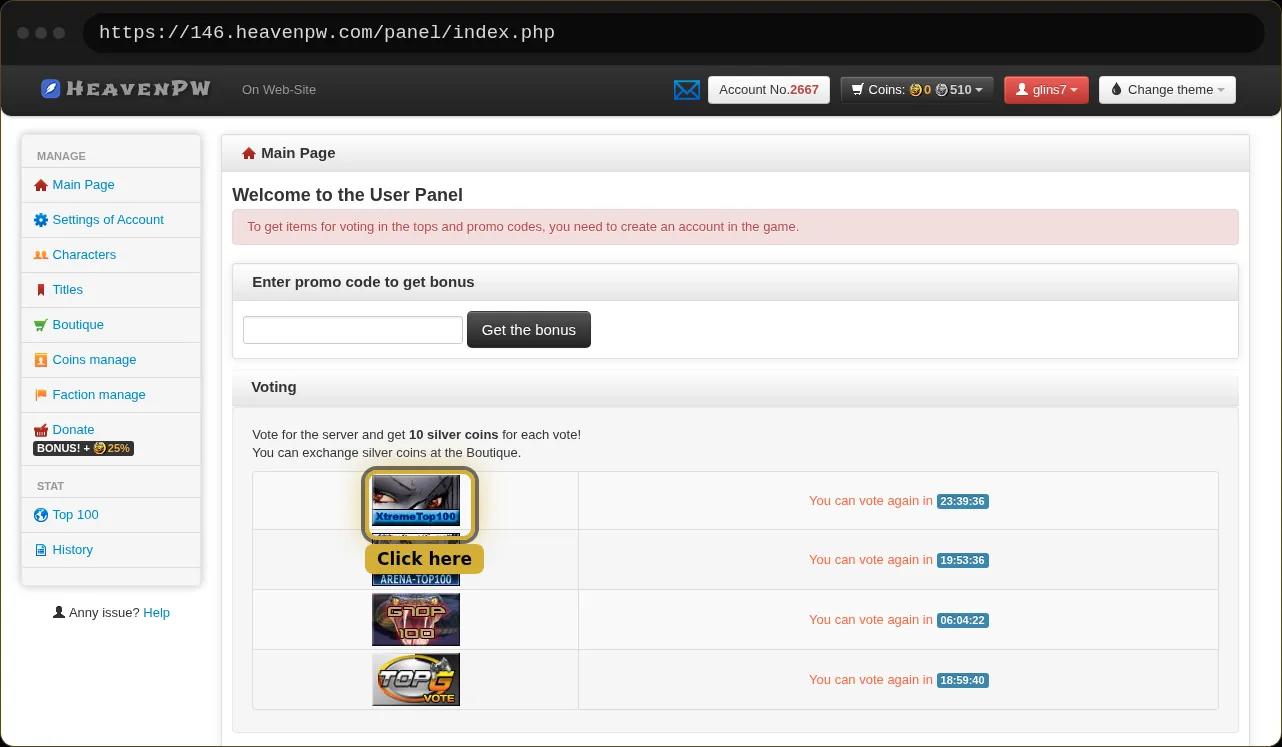Open the glins7 user dropdown
The height and width of the screenshot is (747, 1282).
click(x=1046, y=90)
